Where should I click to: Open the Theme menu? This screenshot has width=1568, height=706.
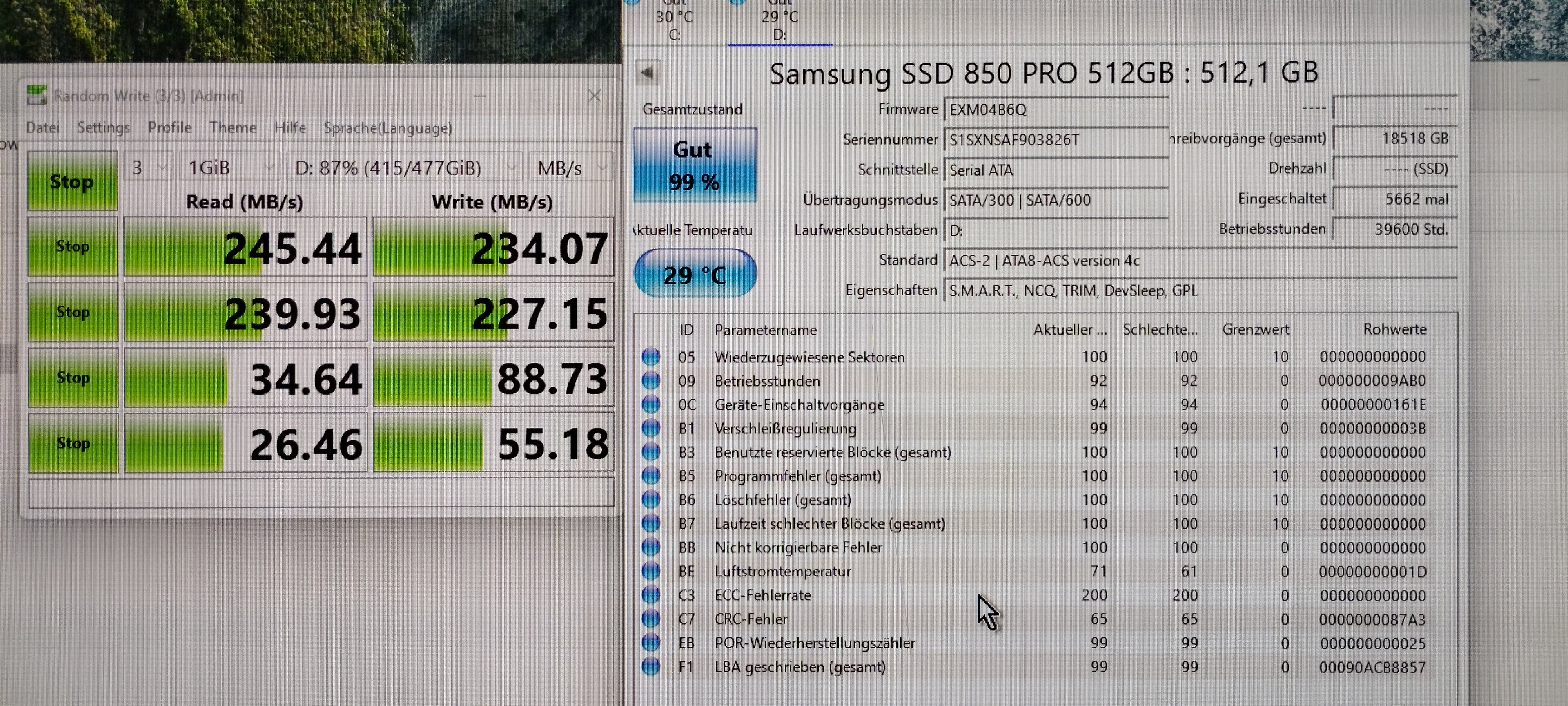pos(232,128)
